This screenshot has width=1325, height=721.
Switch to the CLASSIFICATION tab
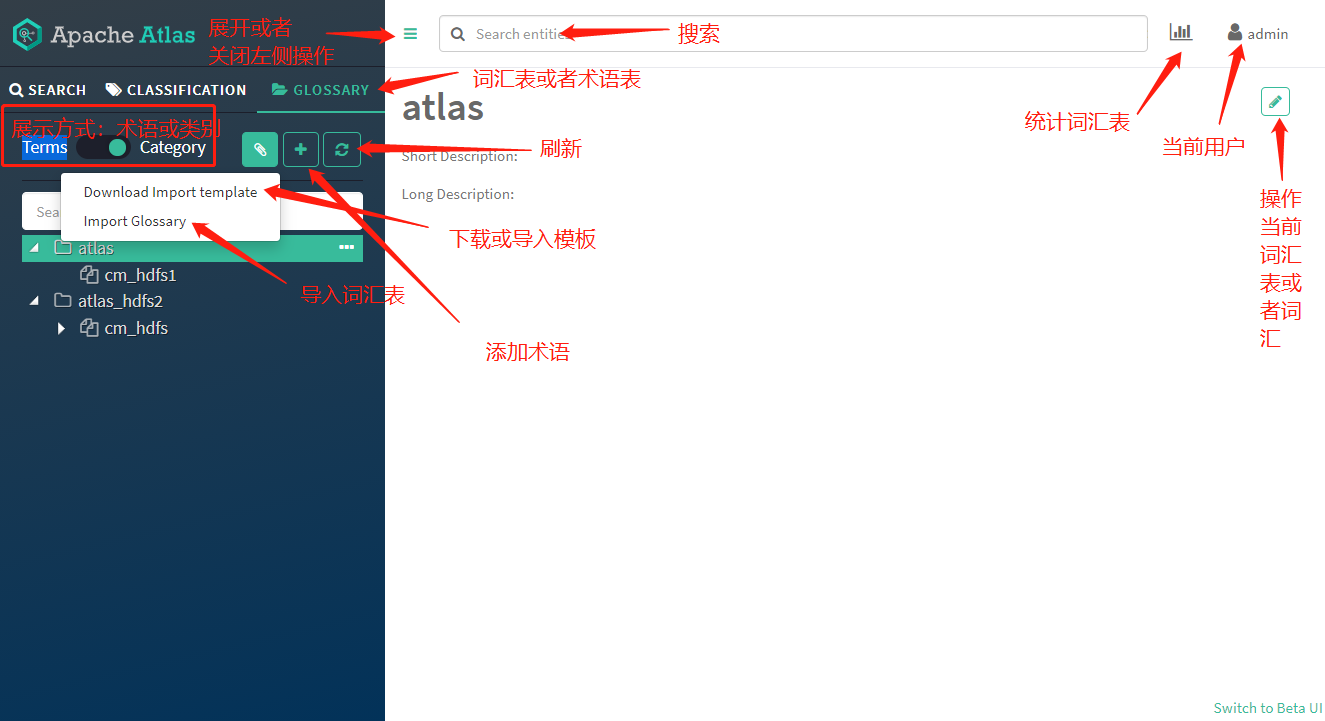[x=176, y=90]
